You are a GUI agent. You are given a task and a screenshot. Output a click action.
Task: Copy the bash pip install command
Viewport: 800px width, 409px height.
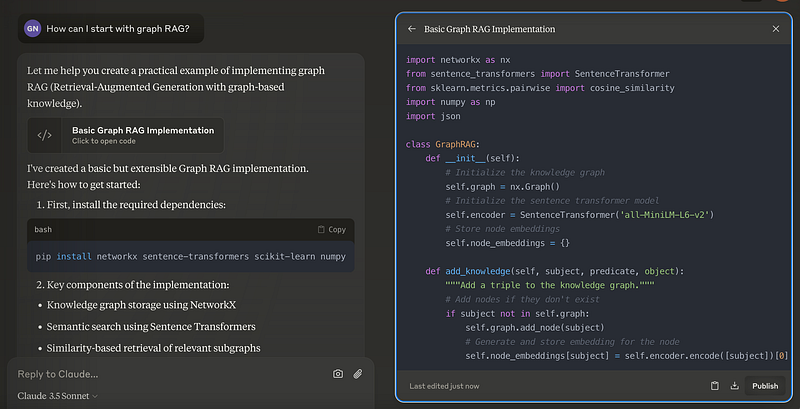pyautogui.click(x=332, y=229)
